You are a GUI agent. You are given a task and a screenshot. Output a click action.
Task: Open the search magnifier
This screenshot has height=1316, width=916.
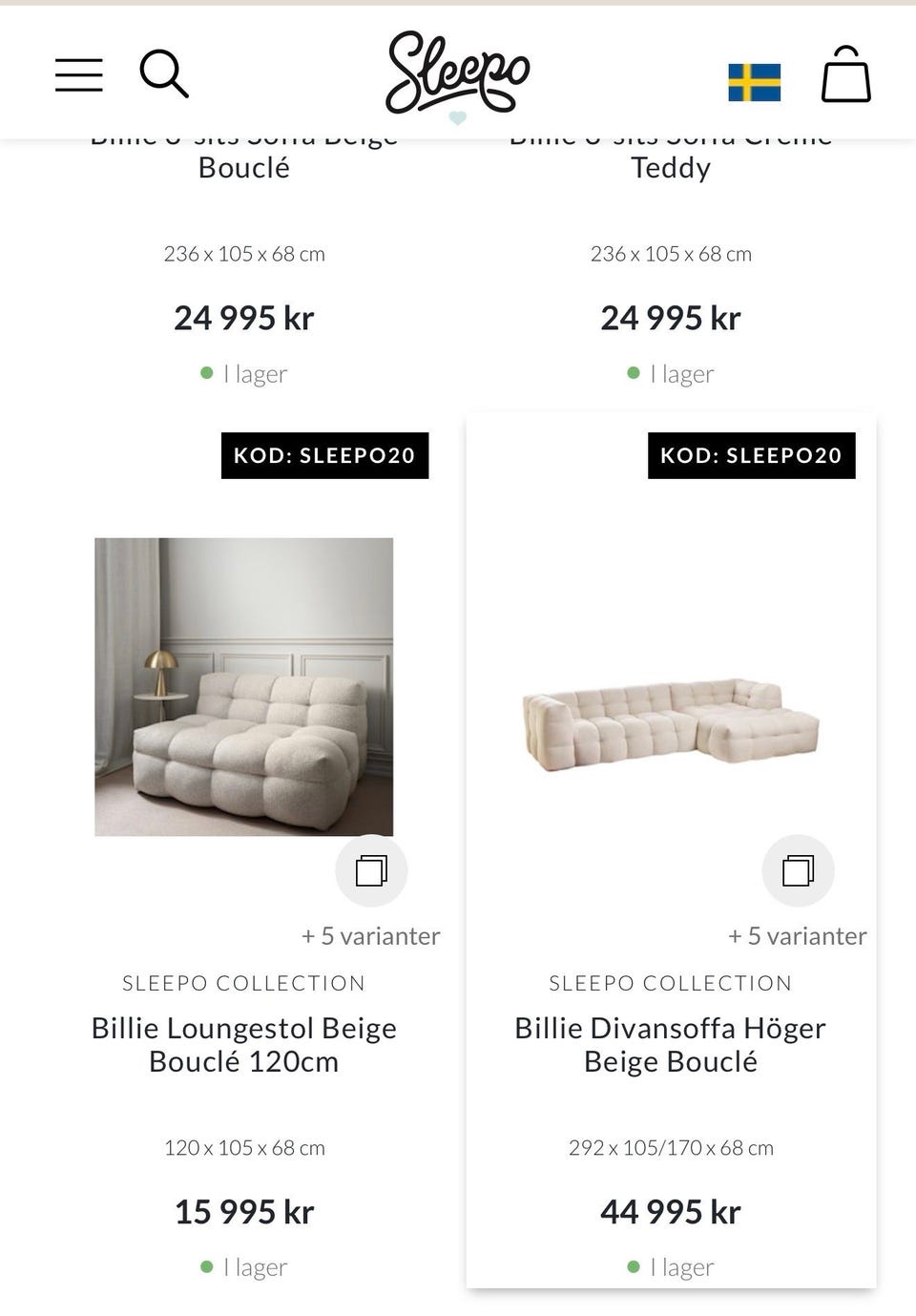(x=164, y=73)
